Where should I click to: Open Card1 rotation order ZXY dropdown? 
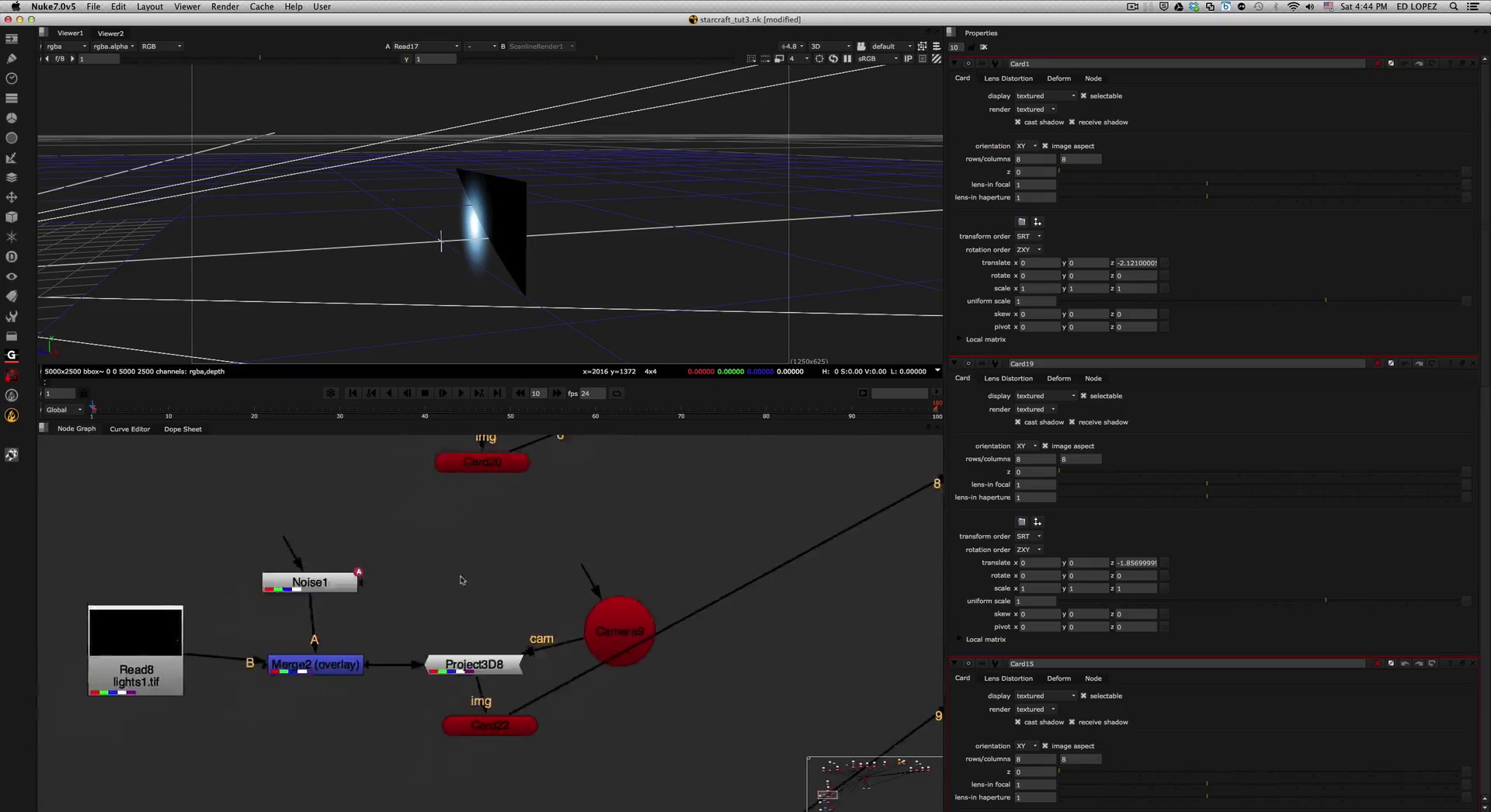tap(1029, 249)
